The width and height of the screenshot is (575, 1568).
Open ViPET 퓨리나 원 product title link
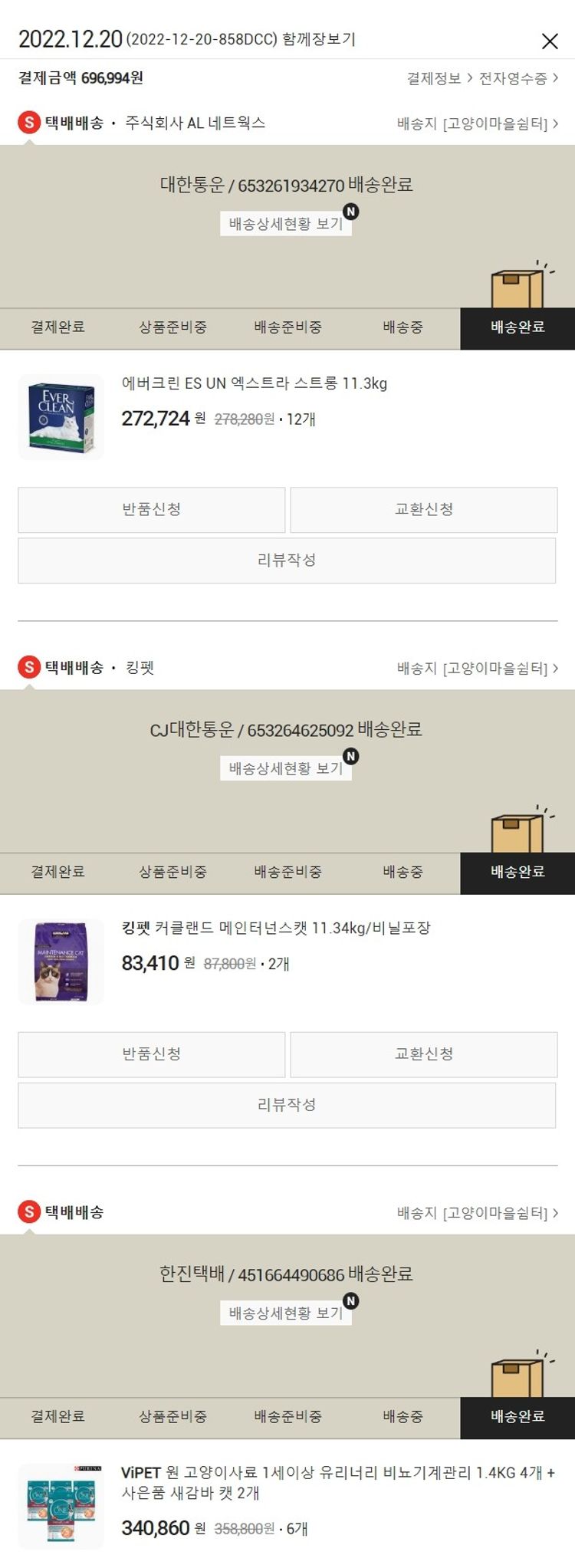point(338,1482)
